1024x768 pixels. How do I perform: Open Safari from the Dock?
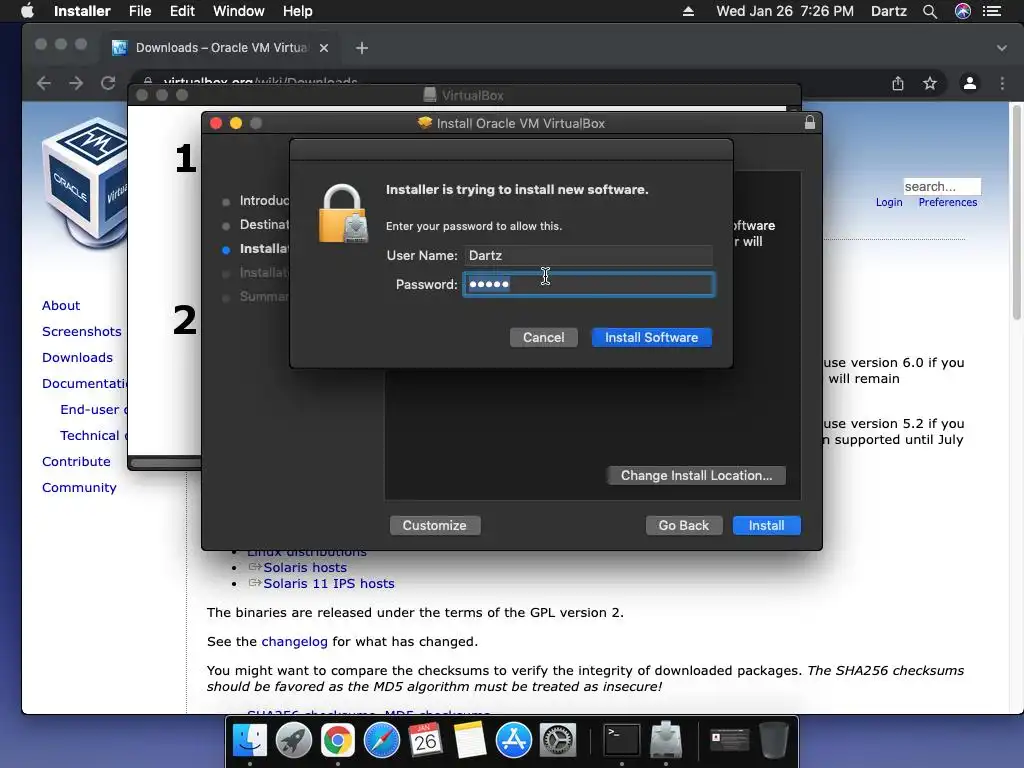(x=381, y=741)
